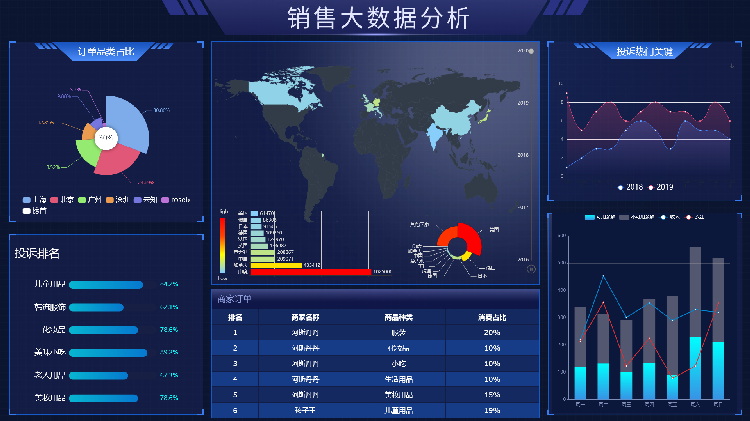Click the High-Low color scale on map

(x=222, y=245)
